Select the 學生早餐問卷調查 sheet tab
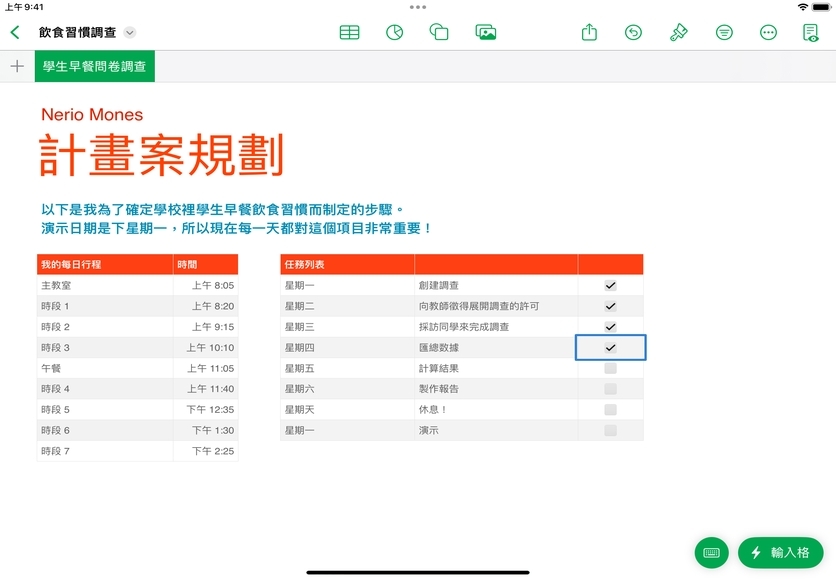This screenshot has height=580, width=836. tap(94, 67)
